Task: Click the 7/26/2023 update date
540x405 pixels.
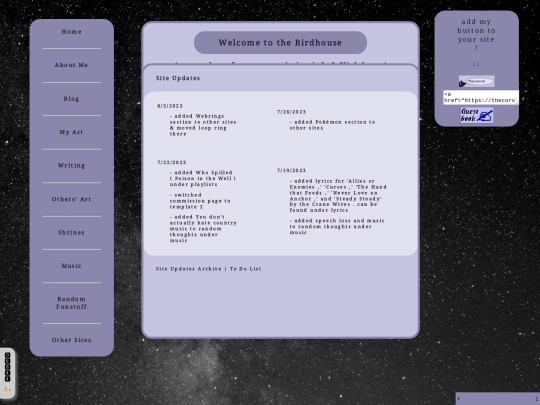Action: [x=291, y=112]
